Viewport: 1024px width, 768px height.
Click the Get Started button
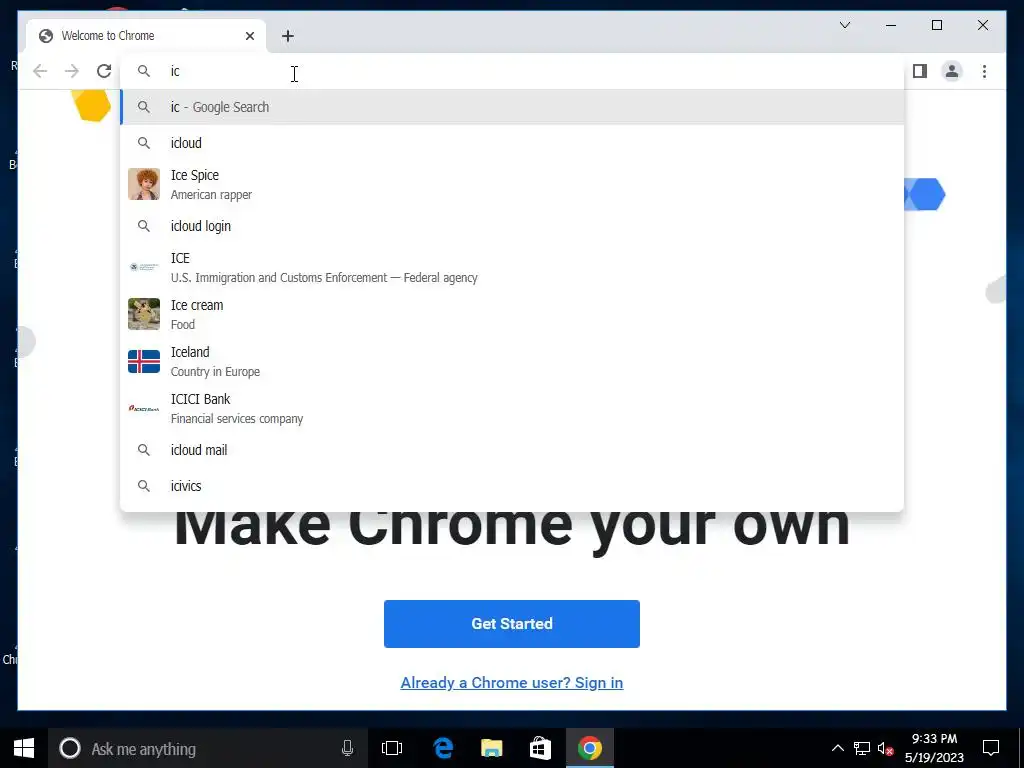point(512,624)
